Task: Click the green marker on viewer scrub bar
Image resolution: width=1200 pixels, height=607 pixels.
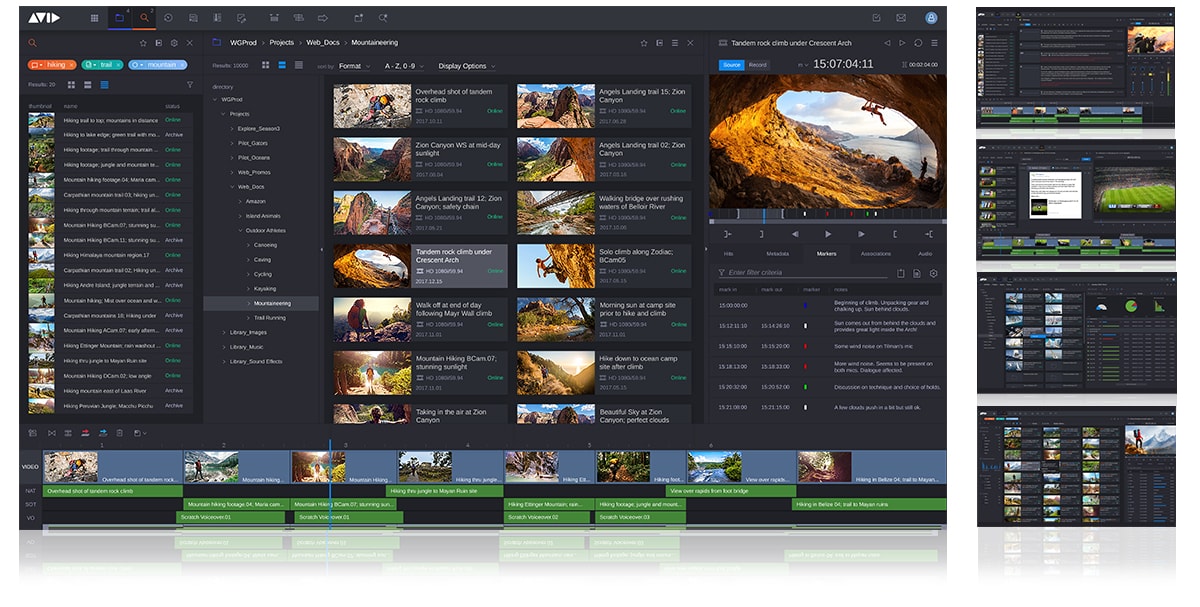Action: [x=865, y=213]
